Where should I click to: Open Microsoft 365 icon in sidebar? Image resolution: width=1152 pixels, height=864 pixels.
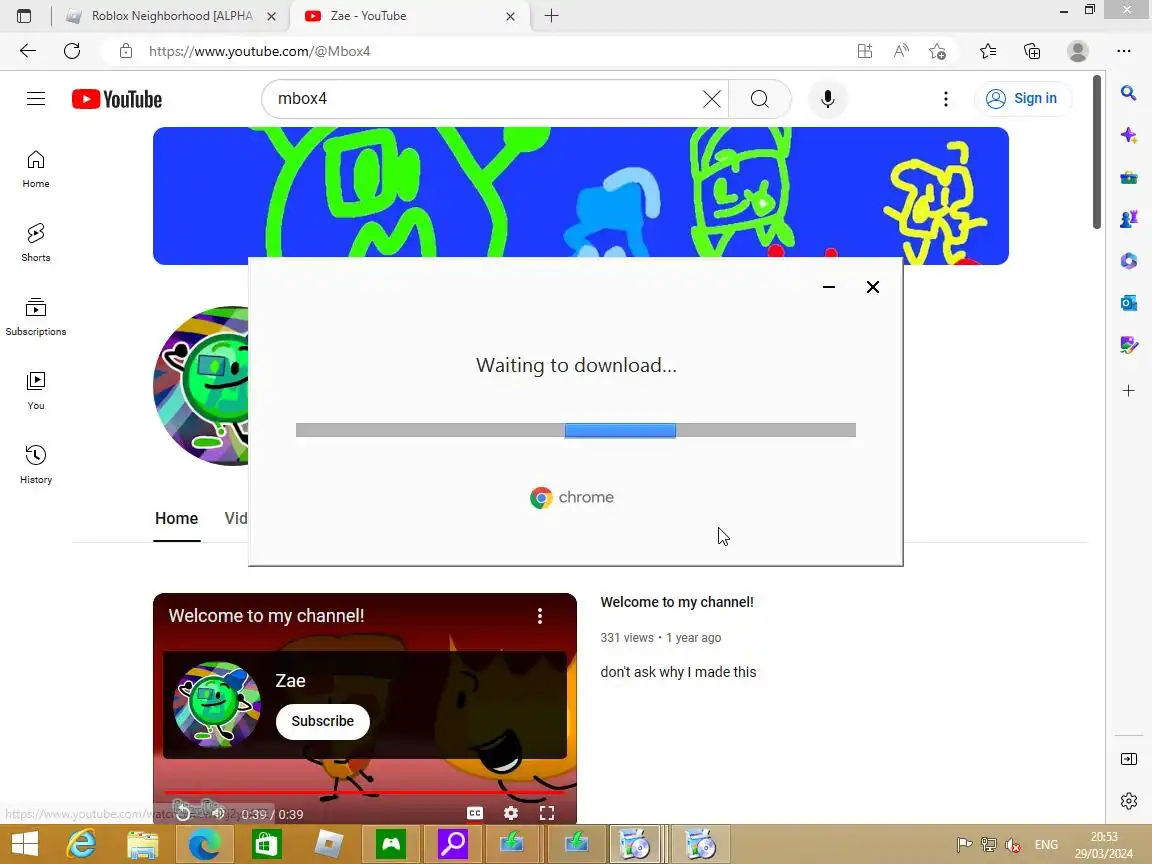click(x=1128, y=261)
